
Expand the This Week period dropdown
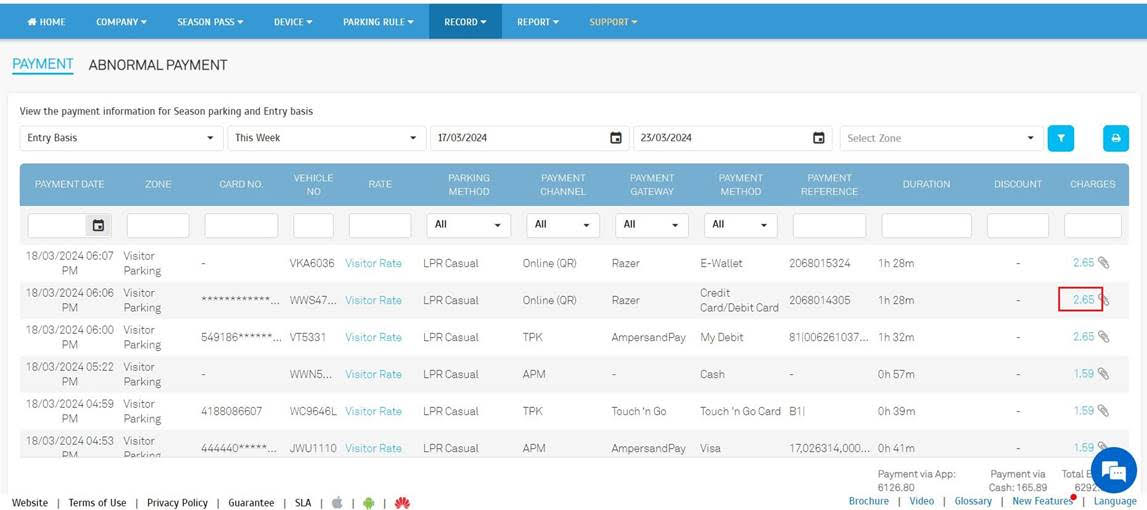(x=326, y=138)
